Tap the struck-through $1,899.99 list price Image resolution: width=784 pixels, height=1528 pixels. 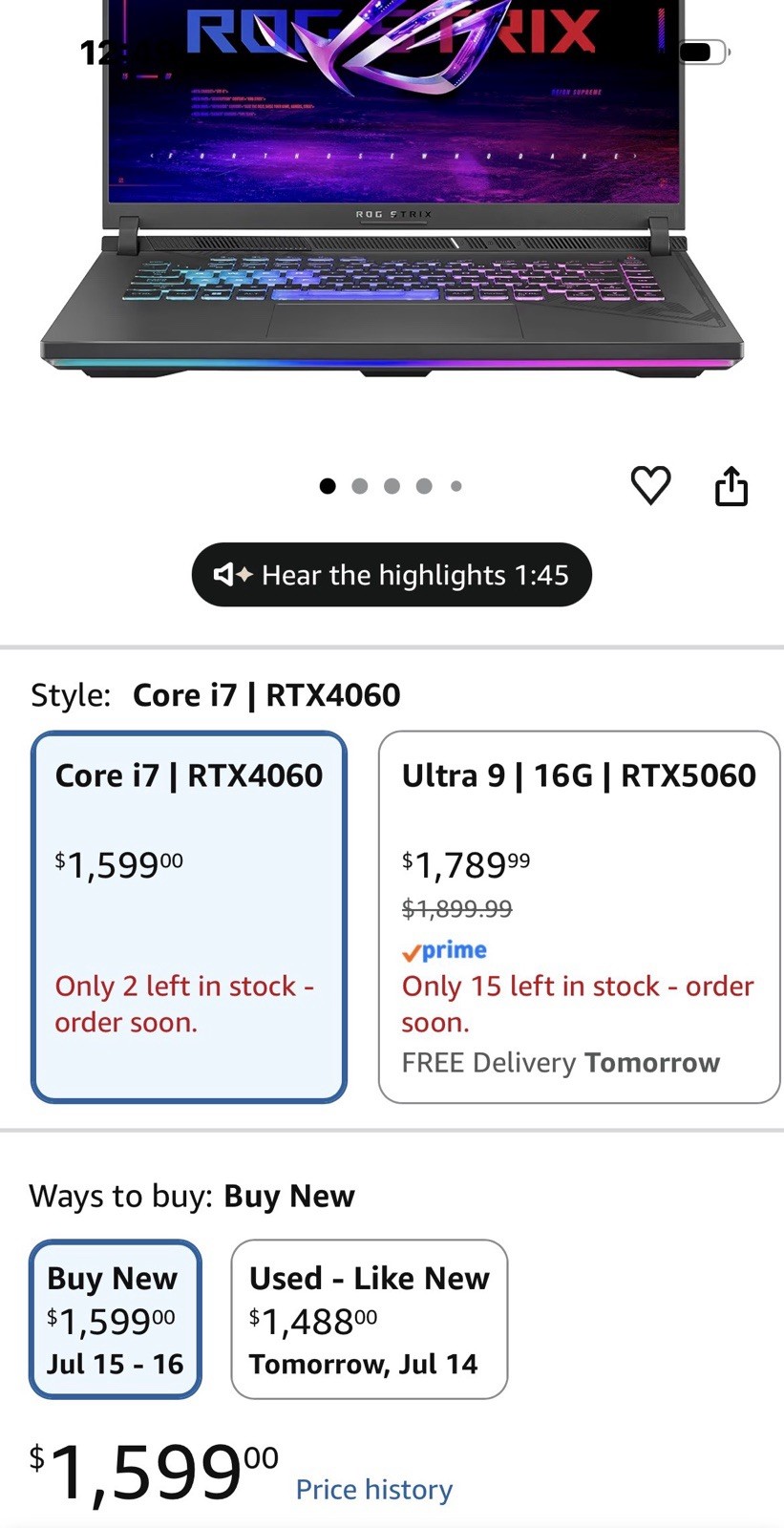(x=457, y=908)
